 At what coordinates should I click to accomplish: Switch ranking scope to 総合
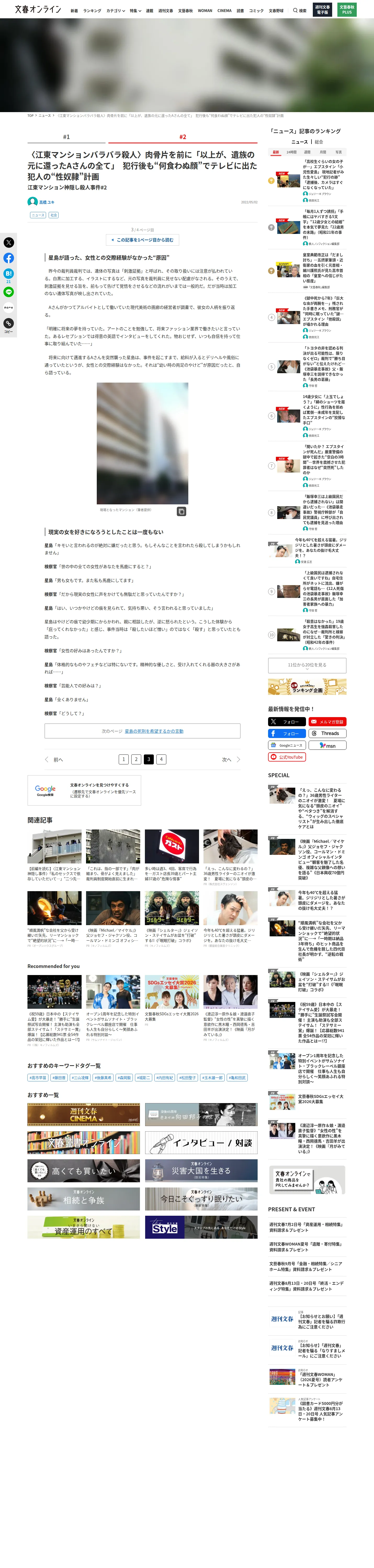pyautogui.click(x=319, y=142)
